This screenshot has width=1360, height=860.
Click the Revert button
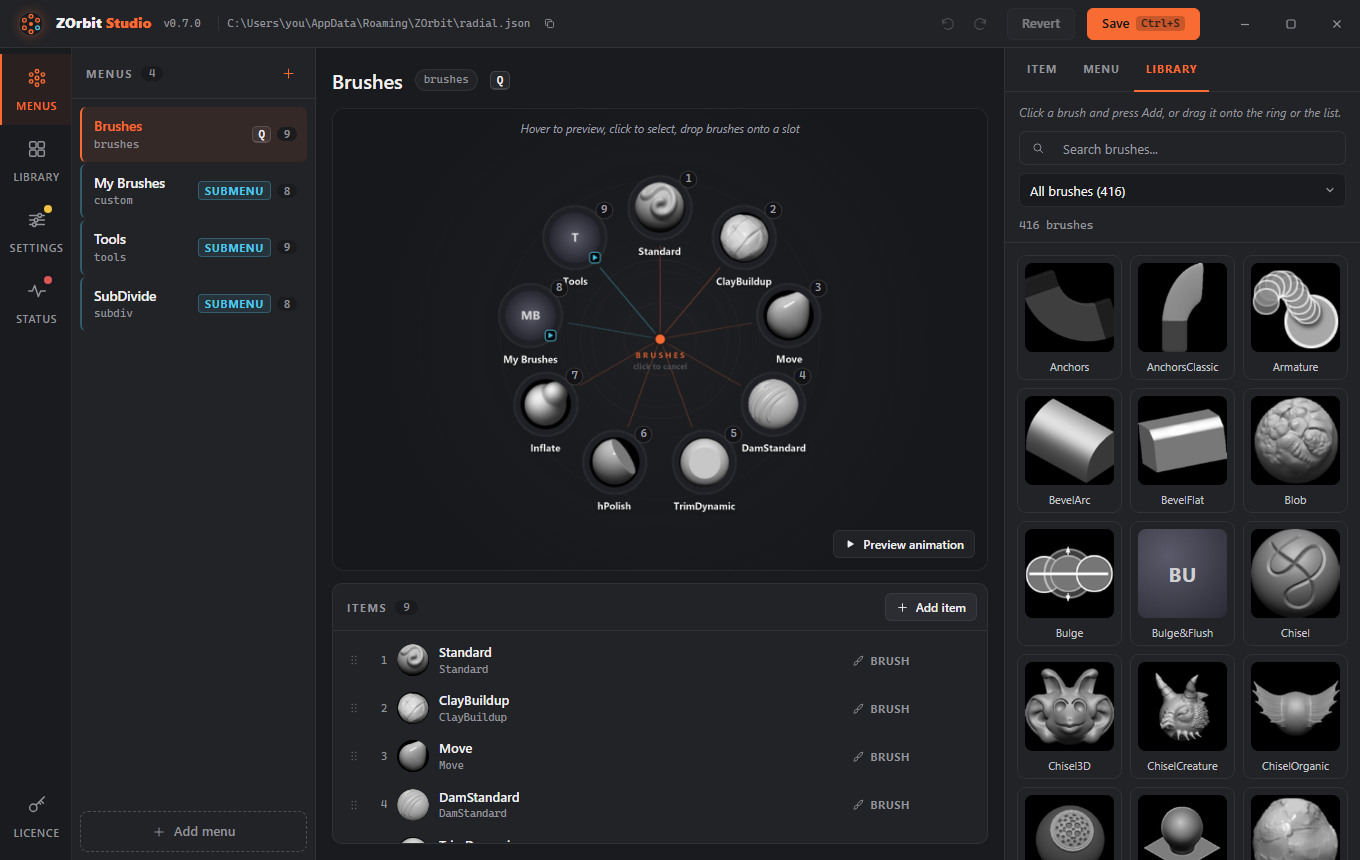coord(1041,24)
